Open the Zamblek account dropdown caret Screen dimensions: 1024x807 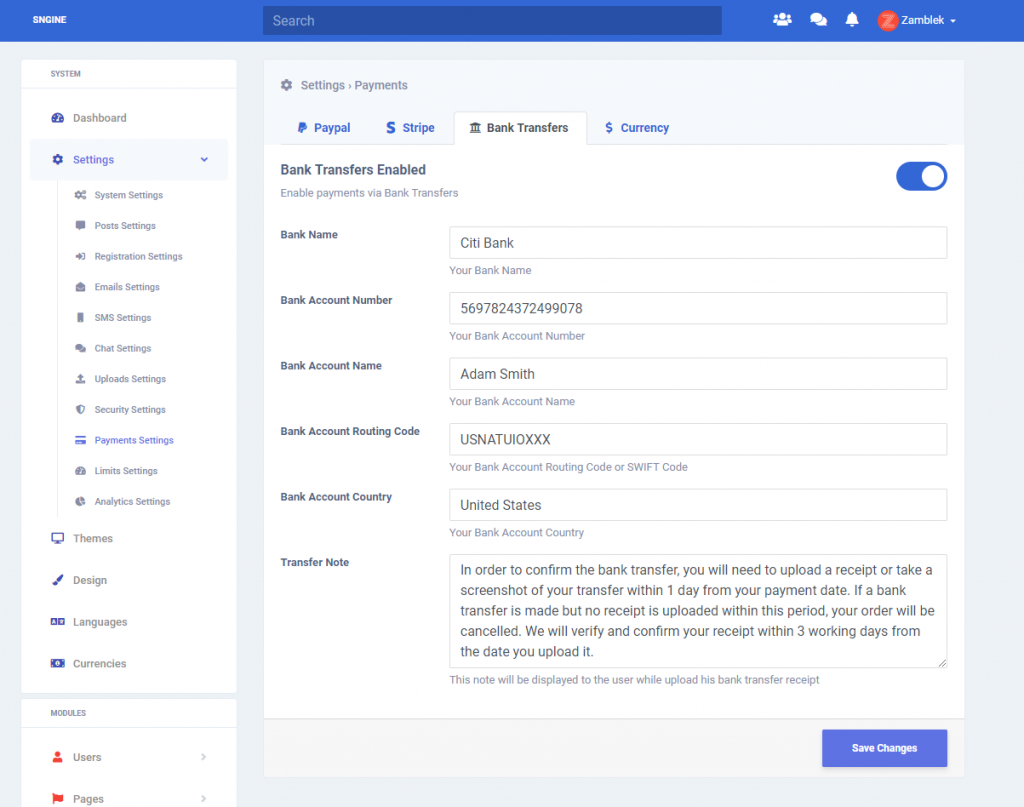tap(953, 21)
